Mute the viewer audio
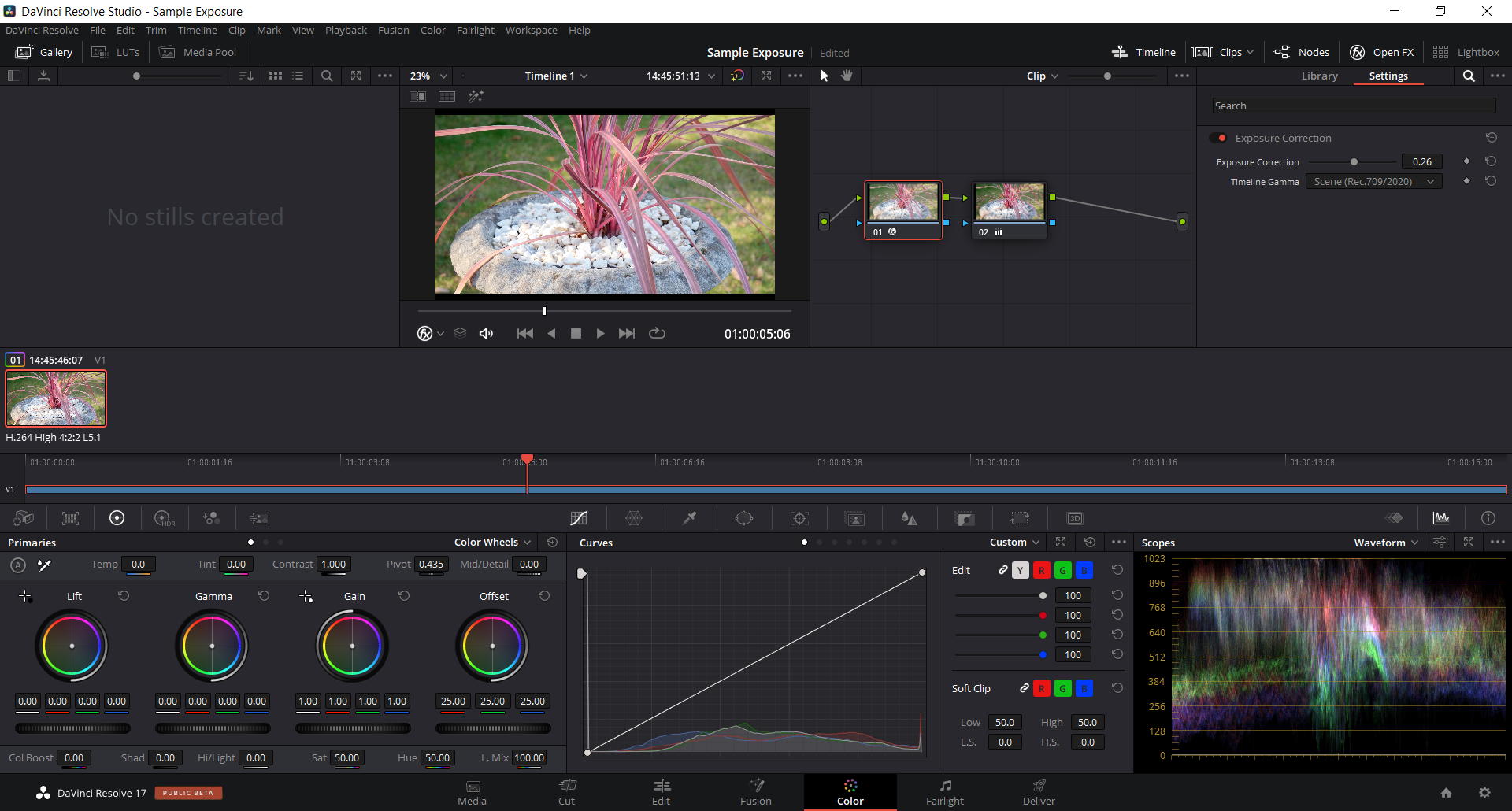Image resolution: width=1512 pixels, height=811 pixels. (x=486, y=333)
